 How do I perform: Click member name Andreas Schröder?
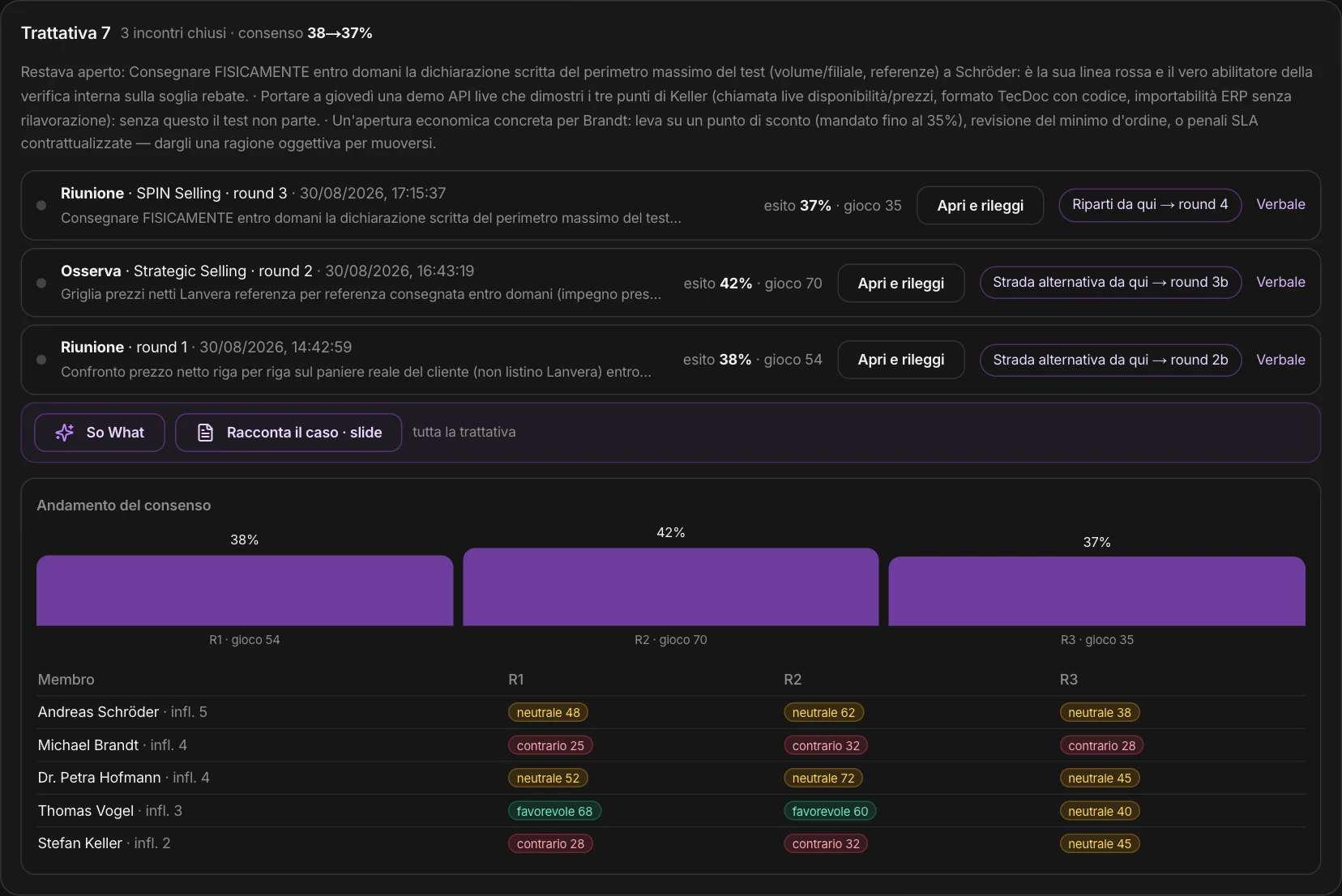click(x=98, y=711)
